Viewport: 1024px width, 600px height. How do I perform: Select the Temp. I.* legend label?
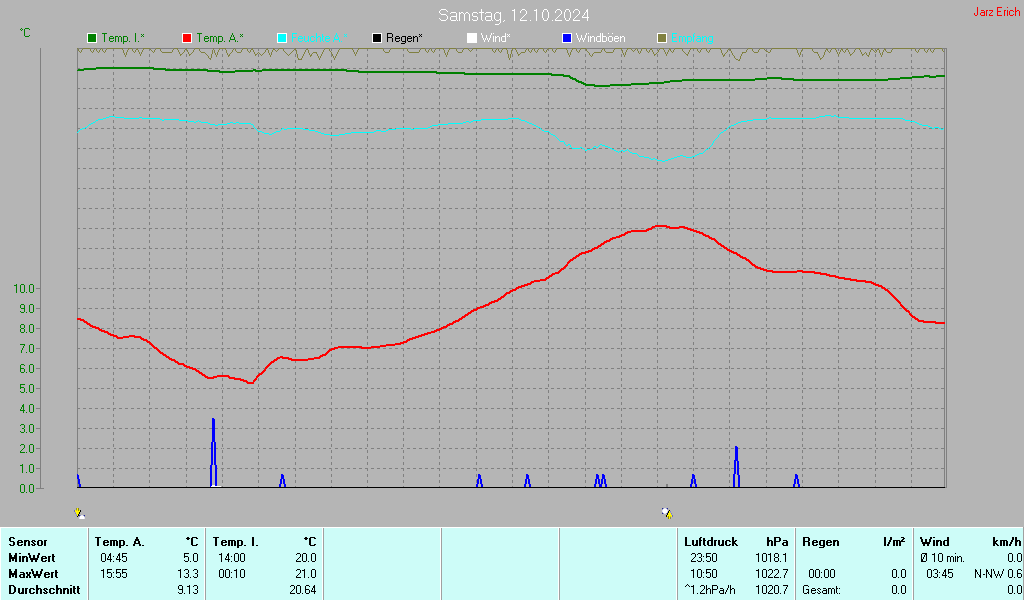pos(123,39)
